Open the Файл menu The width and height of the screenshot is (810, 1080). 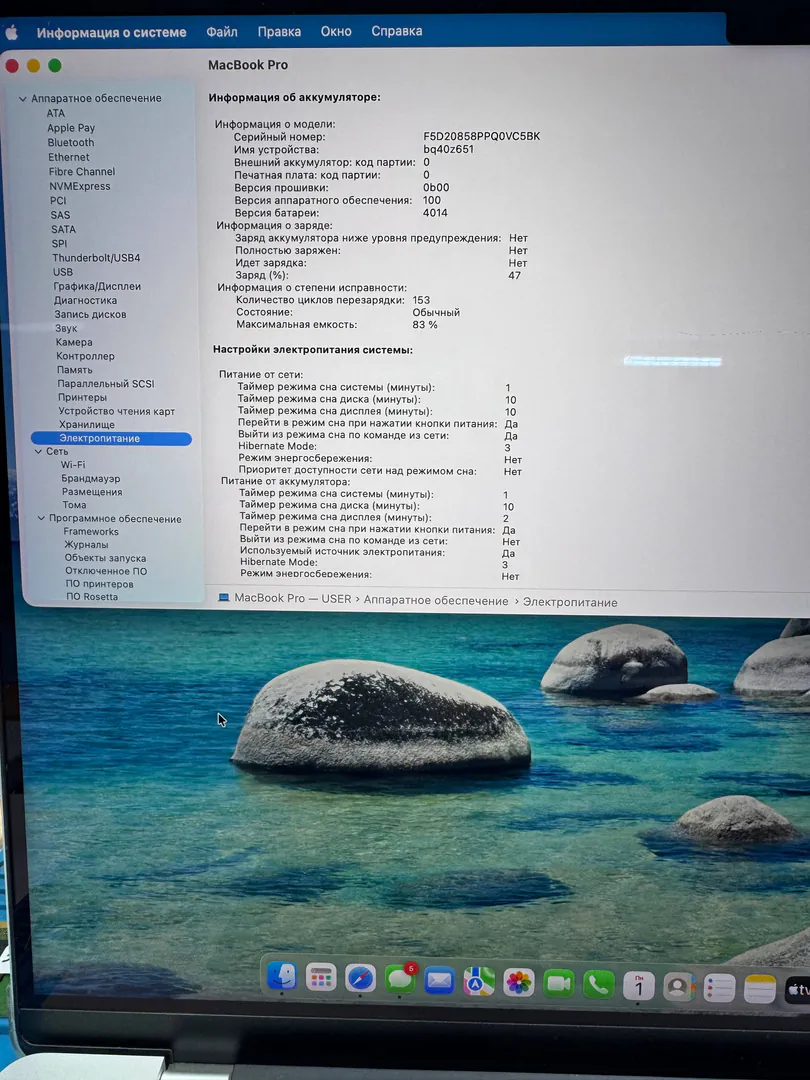(x=222, y=32)
